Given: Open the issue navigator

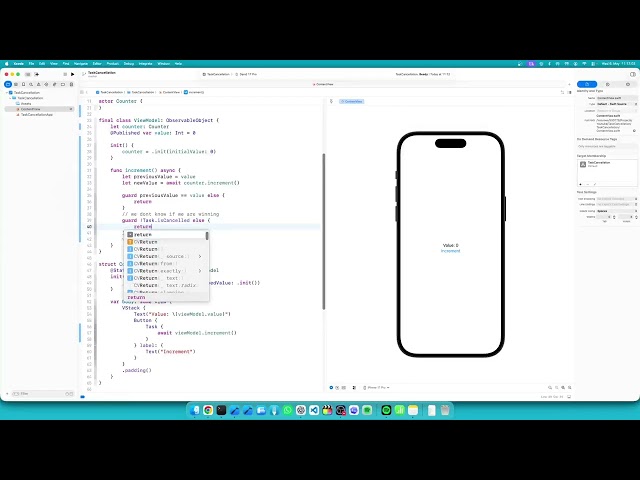Looking at the screenshot, I should pyautogui.click(x=39, y=84).
